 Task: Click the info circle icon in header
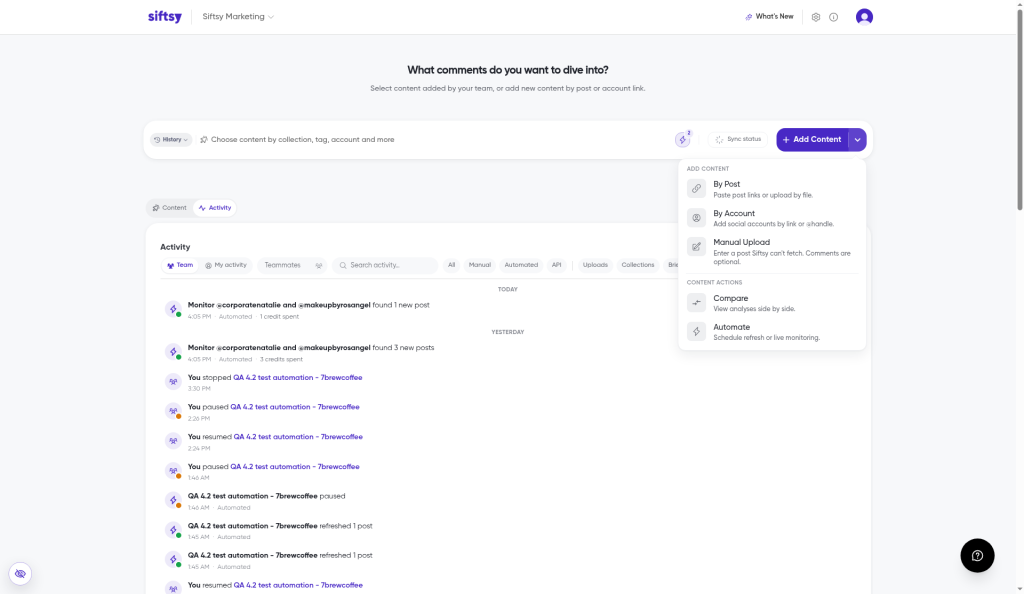(833, 17)
